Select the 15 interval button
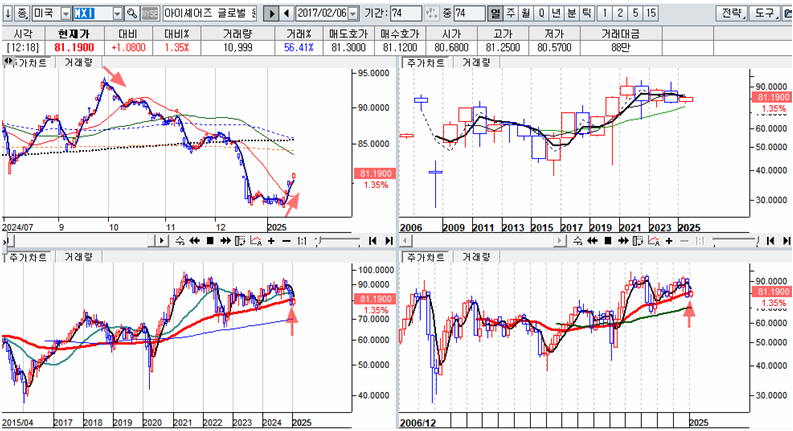793x431 pixels. click(x=651, y=13)
